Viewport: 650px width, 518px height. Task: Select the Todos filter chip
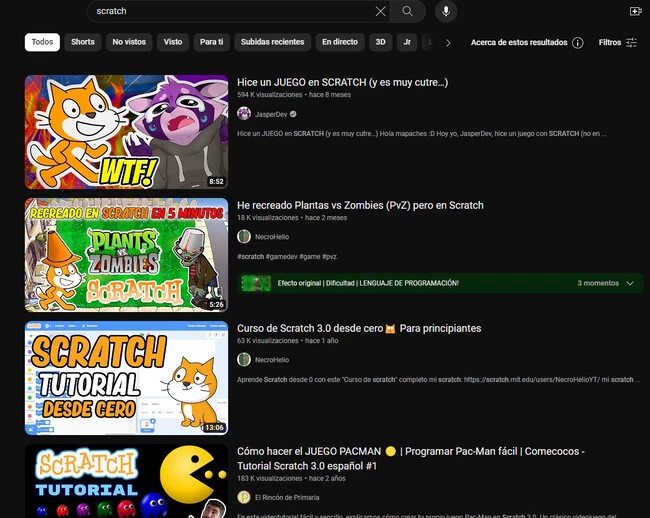tap(42, 42)
